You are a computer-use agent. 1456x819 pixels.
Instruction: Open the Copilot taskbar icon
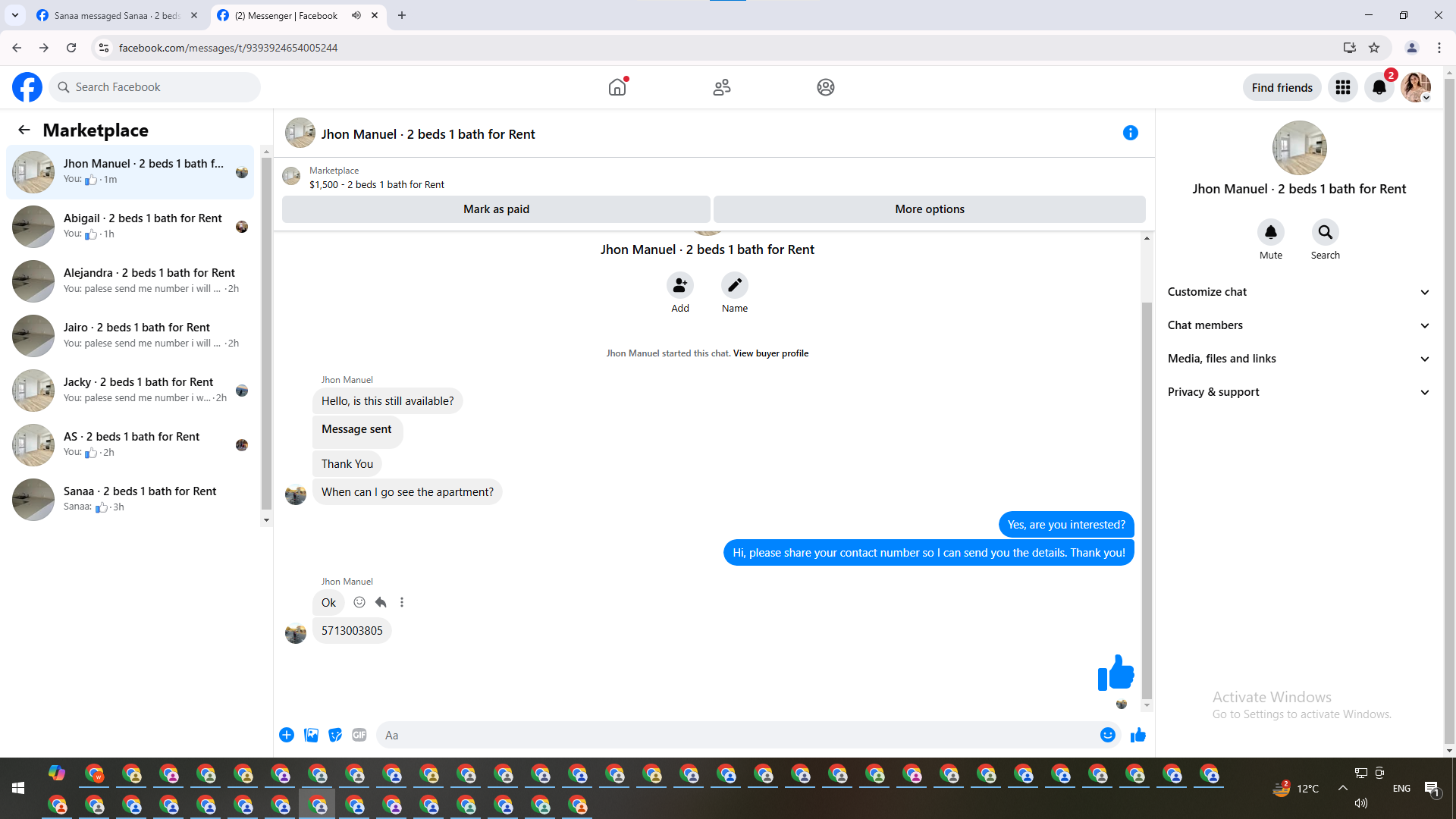57,773
